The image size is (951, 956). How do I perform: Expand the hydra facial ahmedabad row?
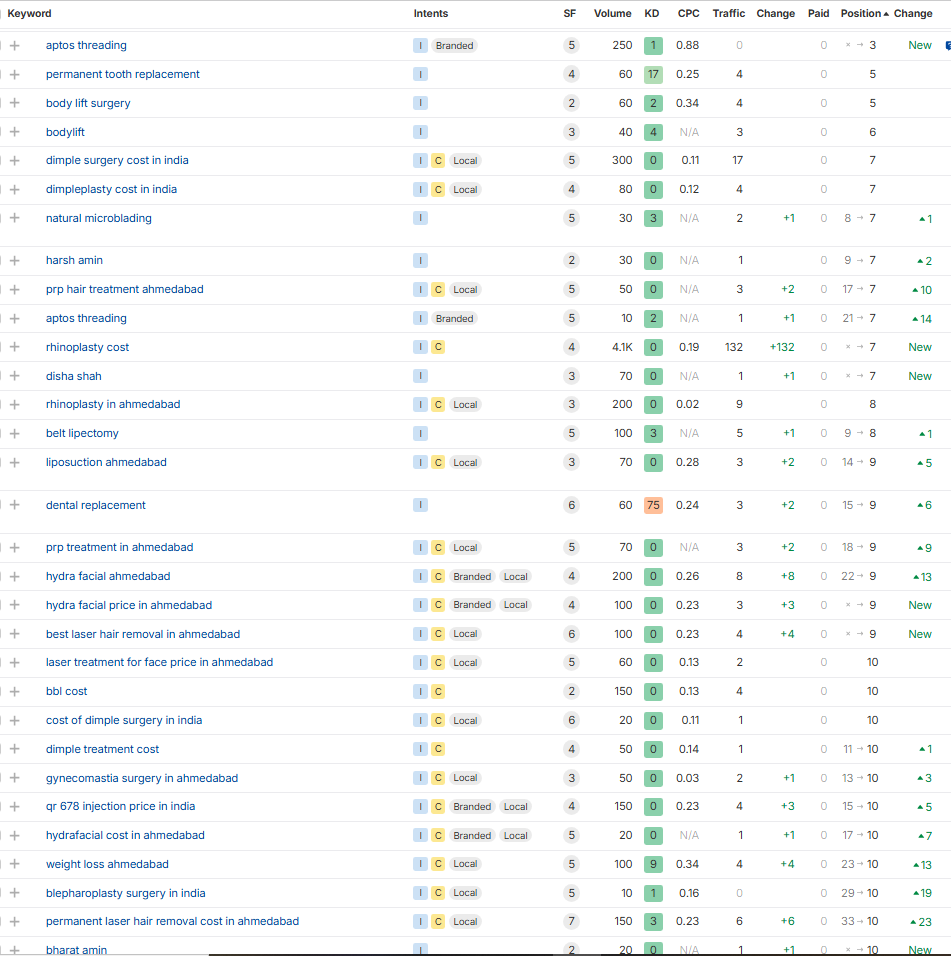(15, 576)
